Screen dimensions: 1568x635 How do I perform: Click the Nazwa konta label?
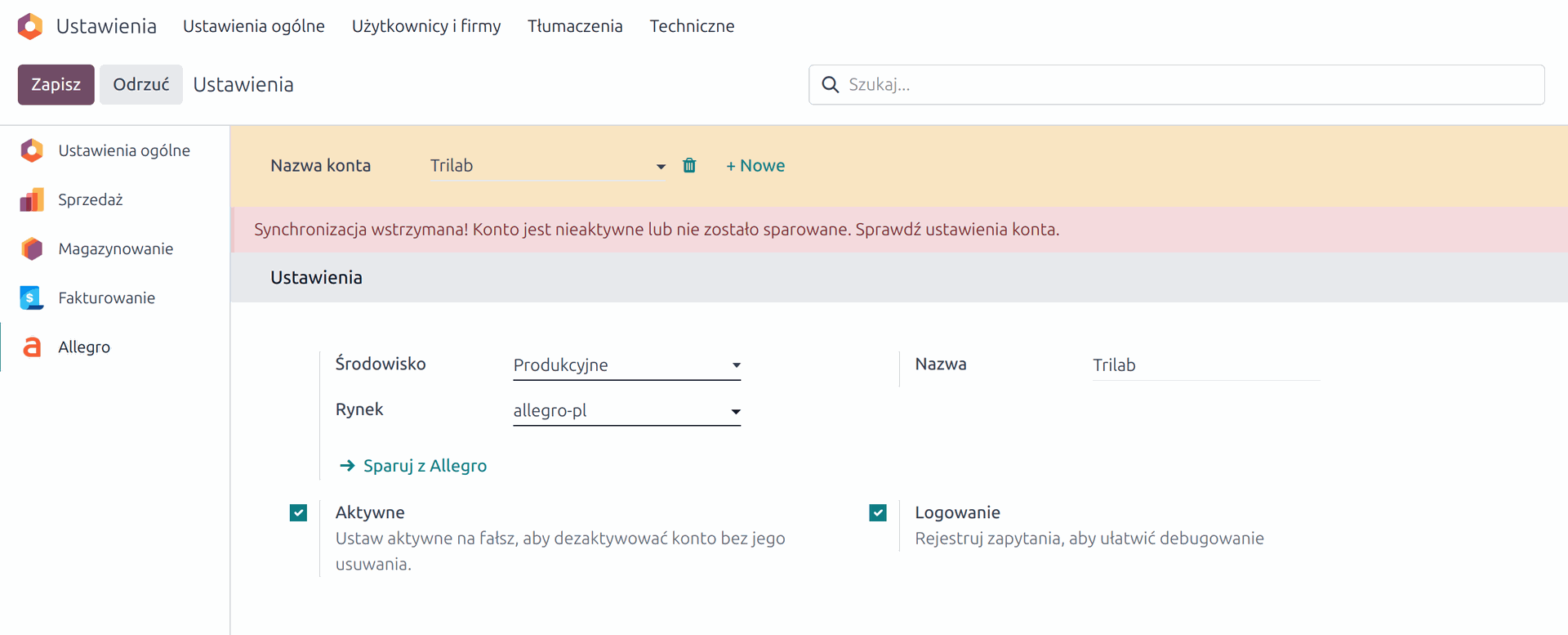321,166
